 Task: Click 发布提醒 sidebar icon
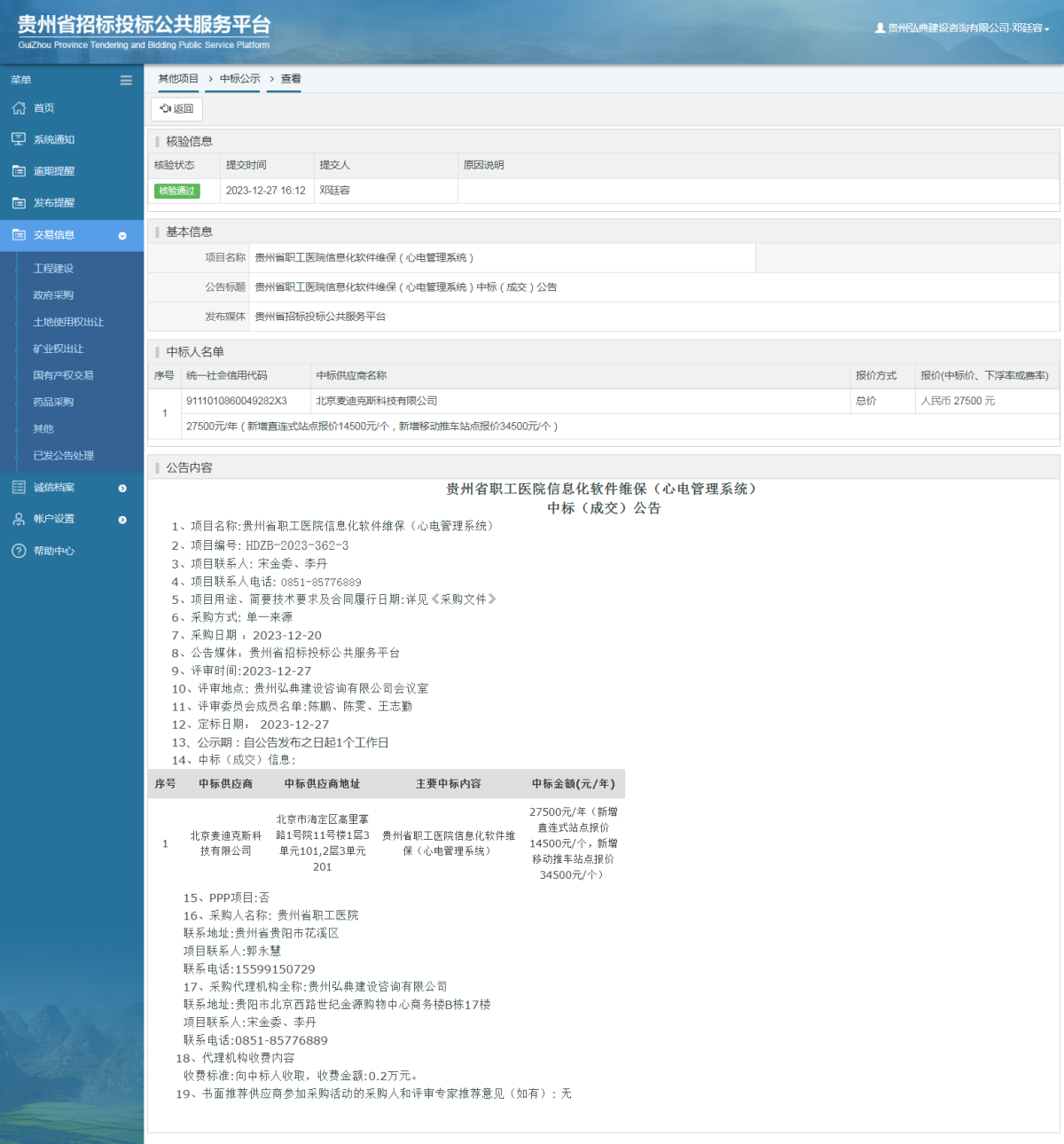pyautogui.click(x=19, y=203)
